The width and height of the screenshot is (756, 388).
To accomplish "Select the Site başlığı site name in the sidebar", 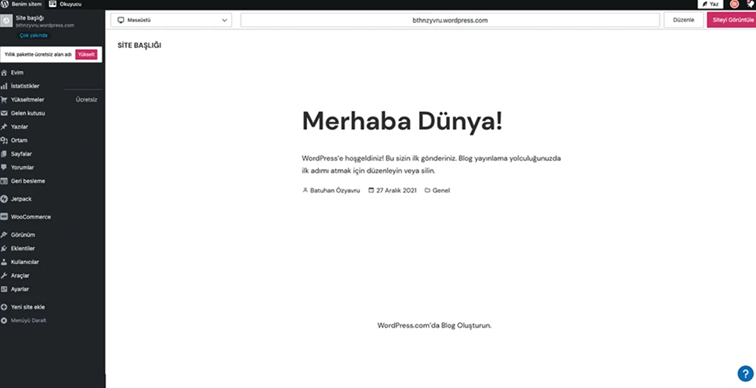I will tap(29, 18).
